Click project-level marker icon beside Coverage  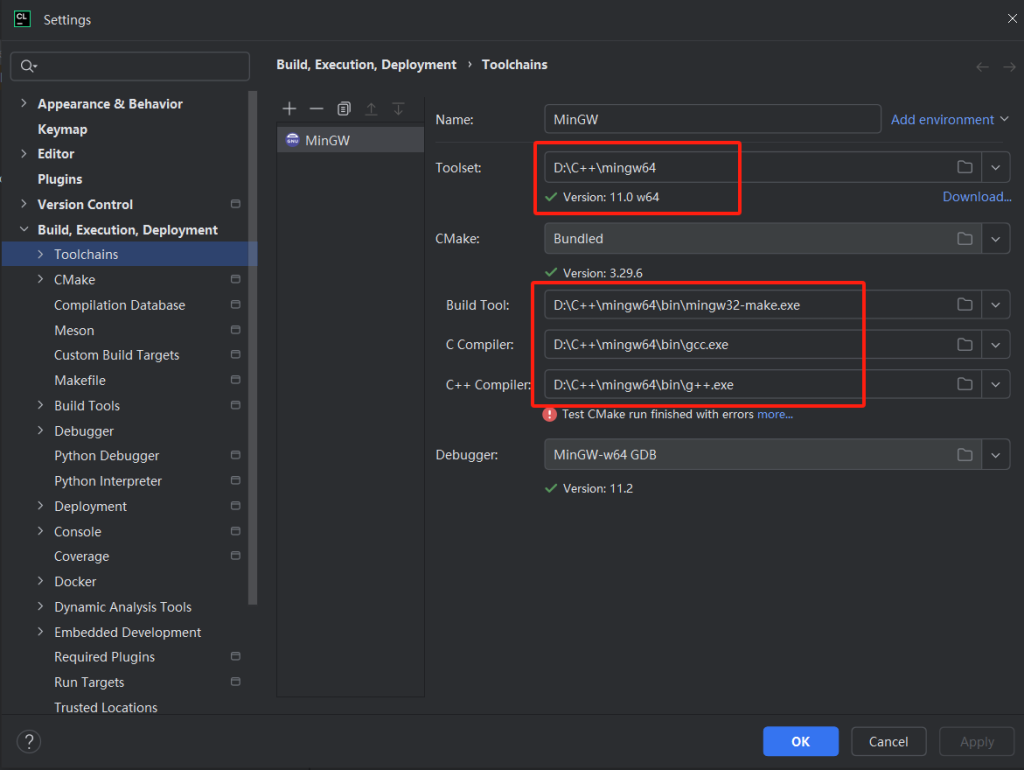tap(236, 556)
